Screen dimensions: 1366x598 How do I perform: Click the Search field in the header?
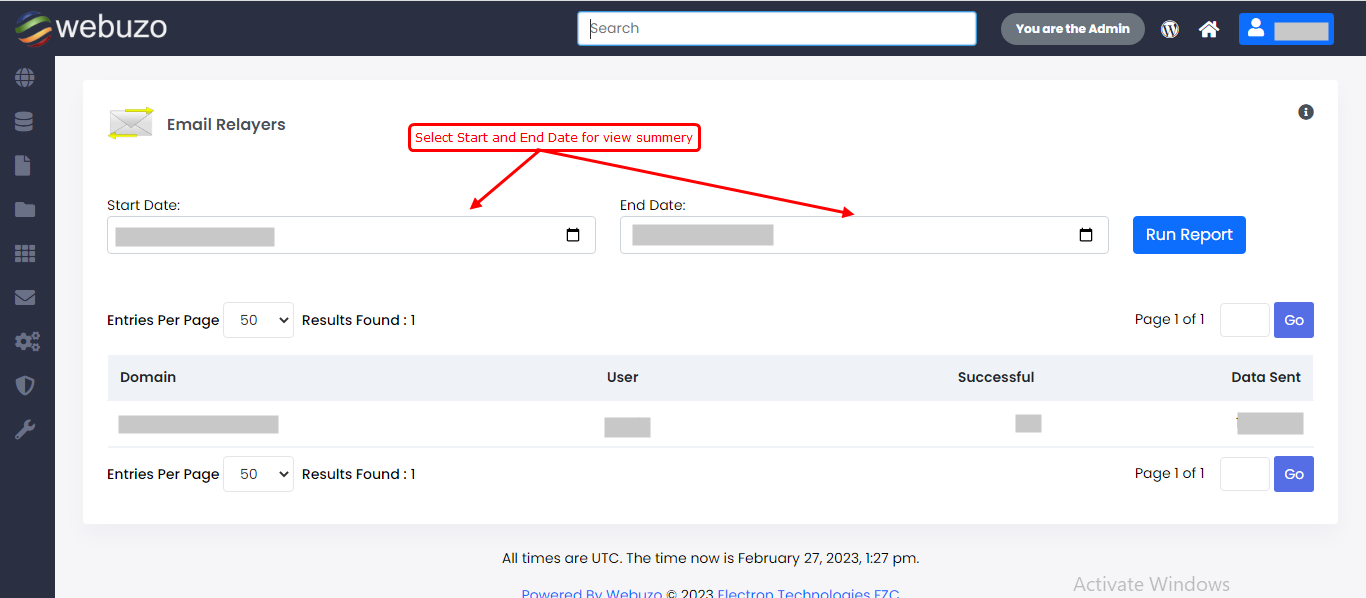click(x=776, y=29)
